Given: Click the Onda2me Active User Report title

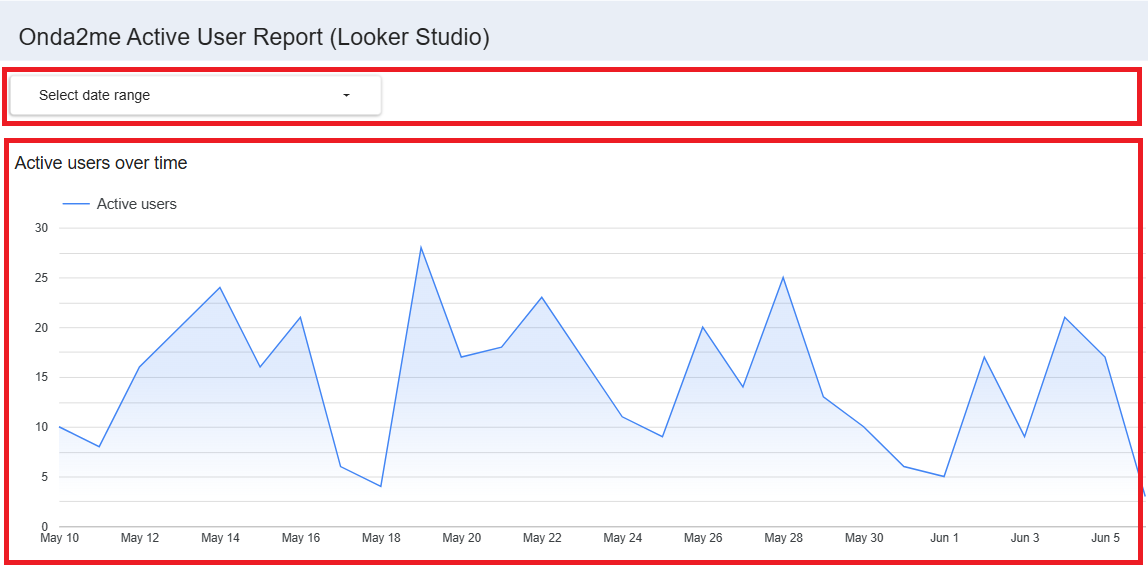Looking at the screenshot, I should click(253, 37).
